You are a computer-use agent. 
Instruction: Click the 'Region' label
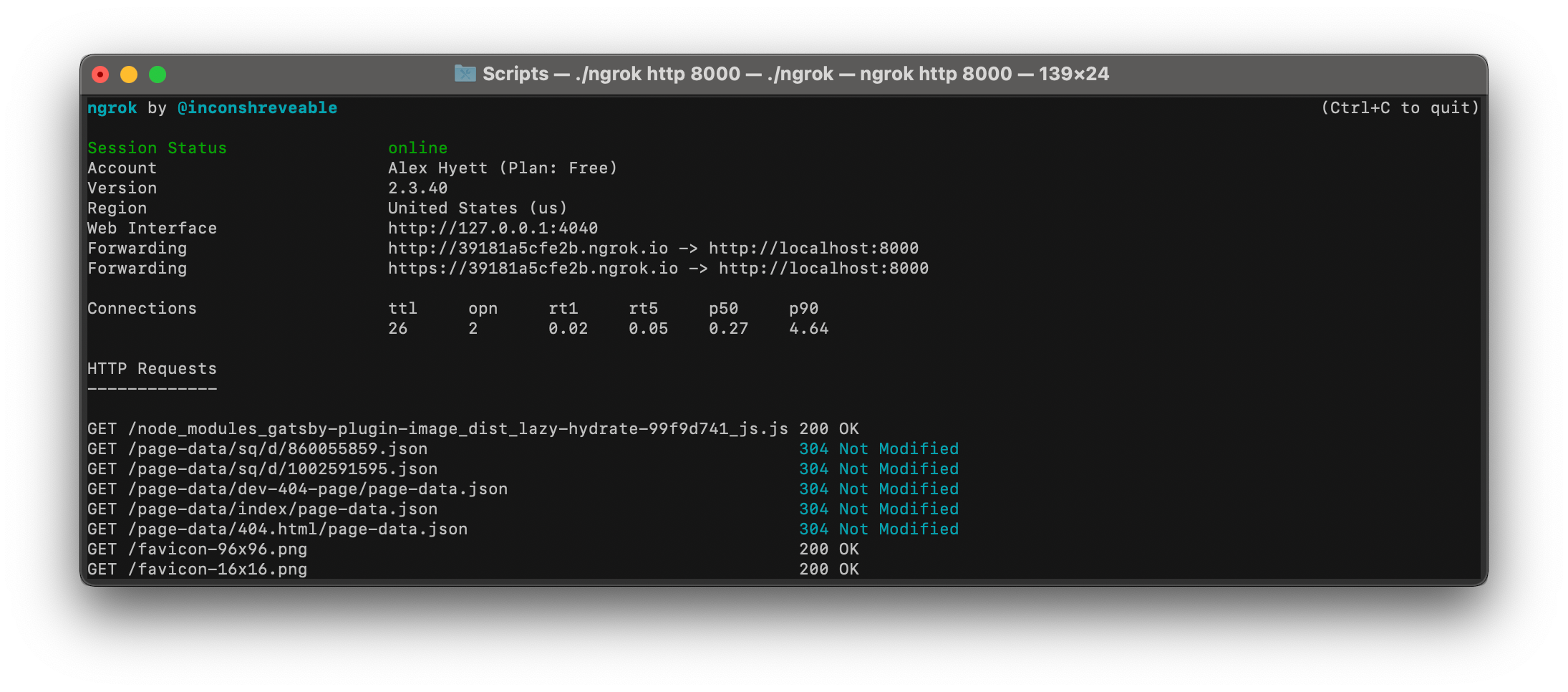tap(117, 208)
